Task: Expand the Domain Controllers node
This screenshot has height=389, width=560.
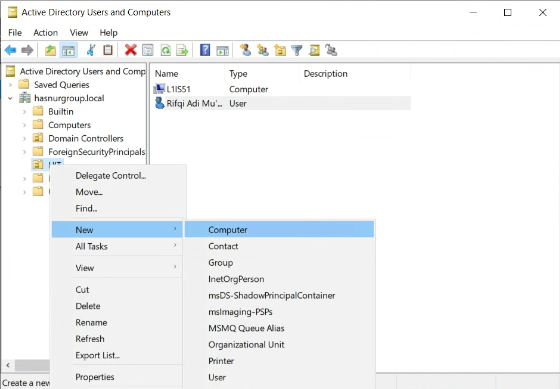Action: [24, 138]
